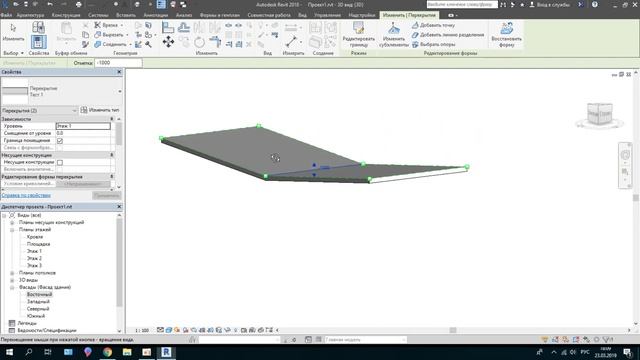Click the measure distance tool icon
640x360 pixels.
point(291,42)
